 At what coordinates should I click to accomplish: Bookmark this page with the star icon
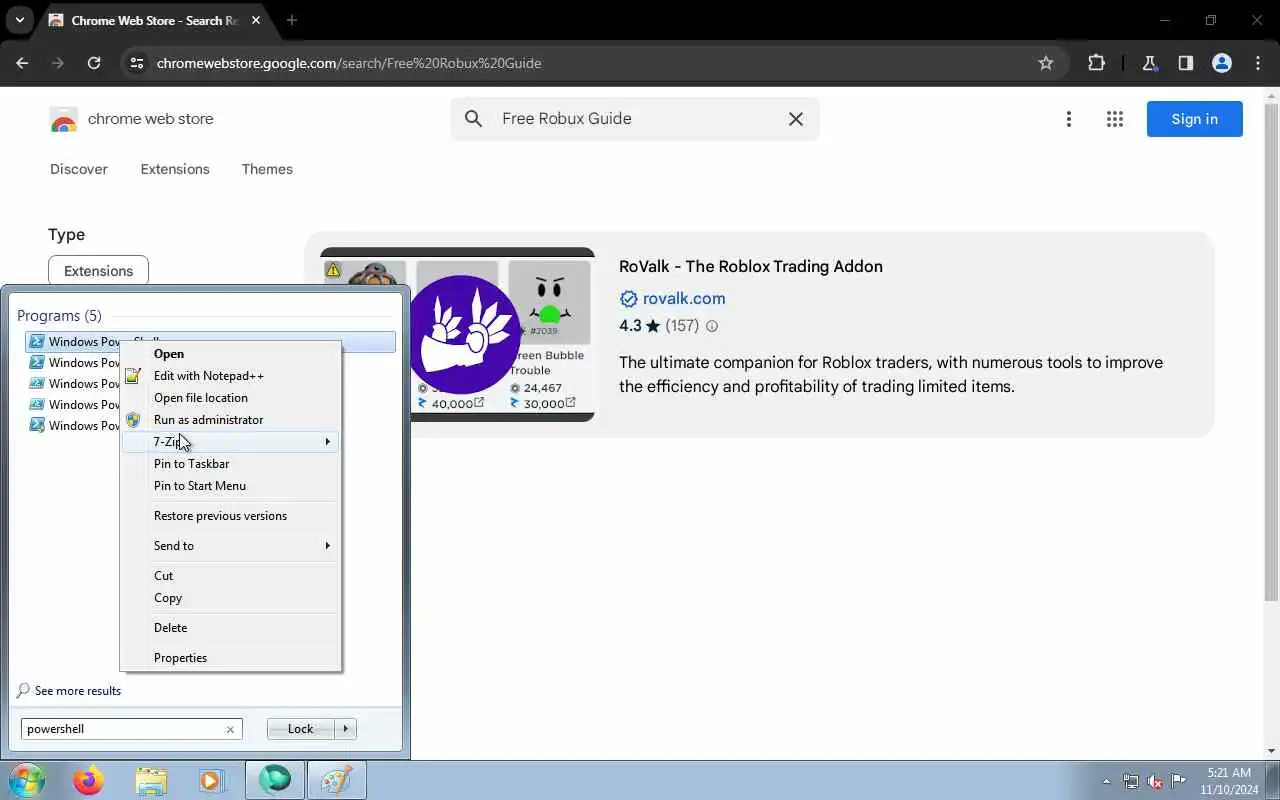tap(1046, 63)
